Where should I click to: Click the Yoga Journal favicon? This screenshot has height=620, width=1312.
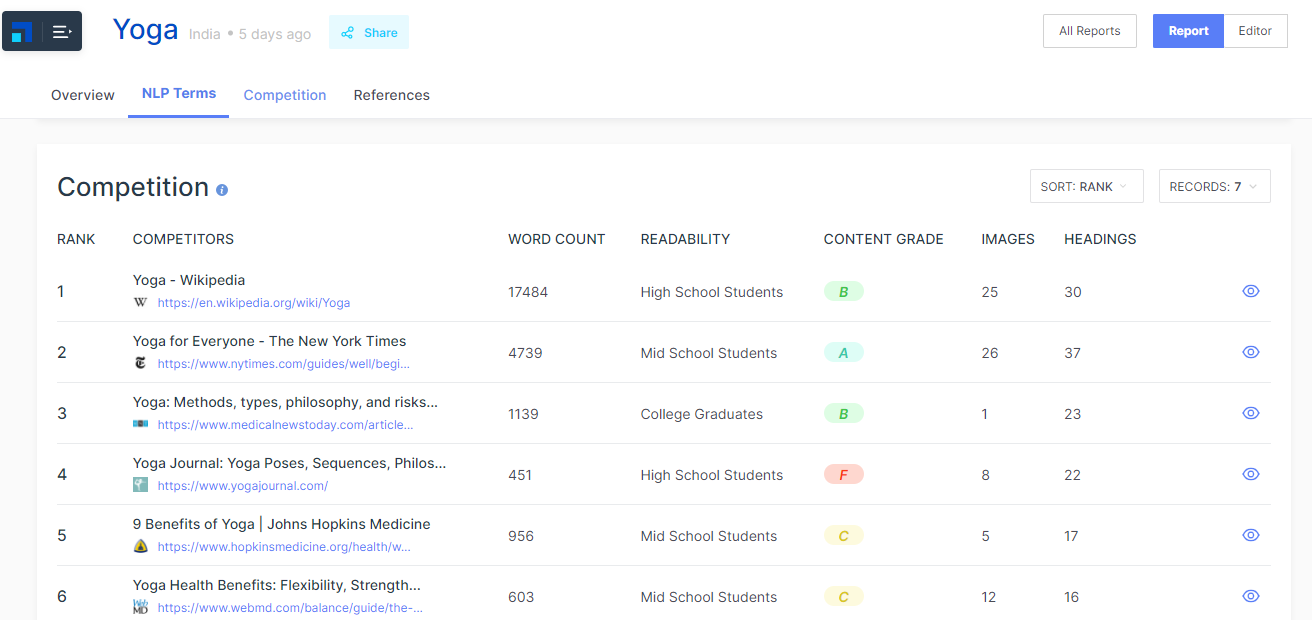(x=140, y=485)
